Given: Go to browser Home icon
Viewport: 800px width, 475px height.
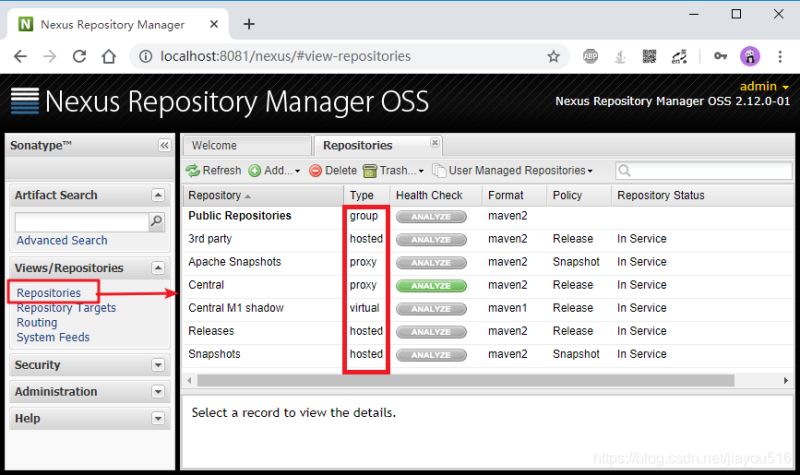Looking at the screenshot, I should click(109, 56).
